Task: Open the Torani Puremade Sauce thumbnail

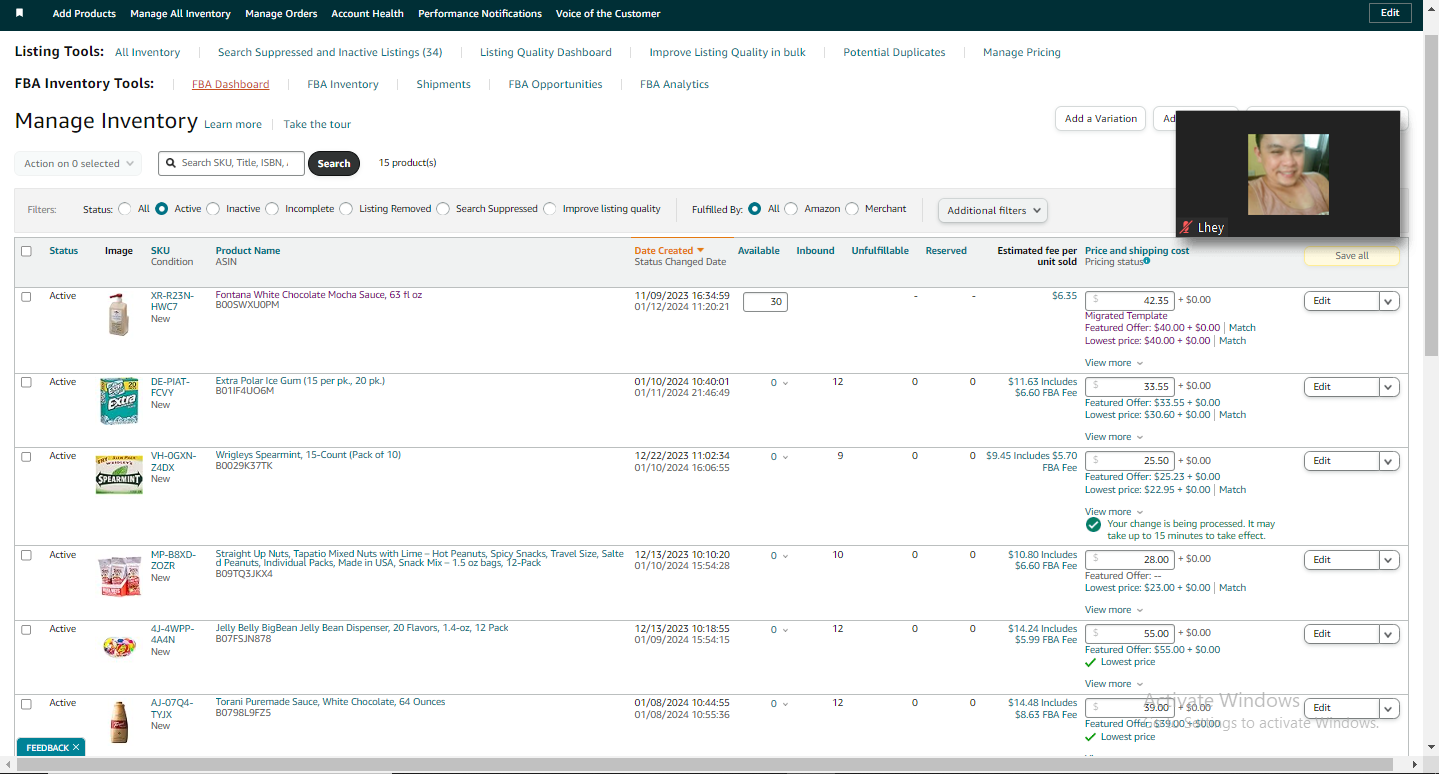Action: pyautogui.click(x=119, y=722)
